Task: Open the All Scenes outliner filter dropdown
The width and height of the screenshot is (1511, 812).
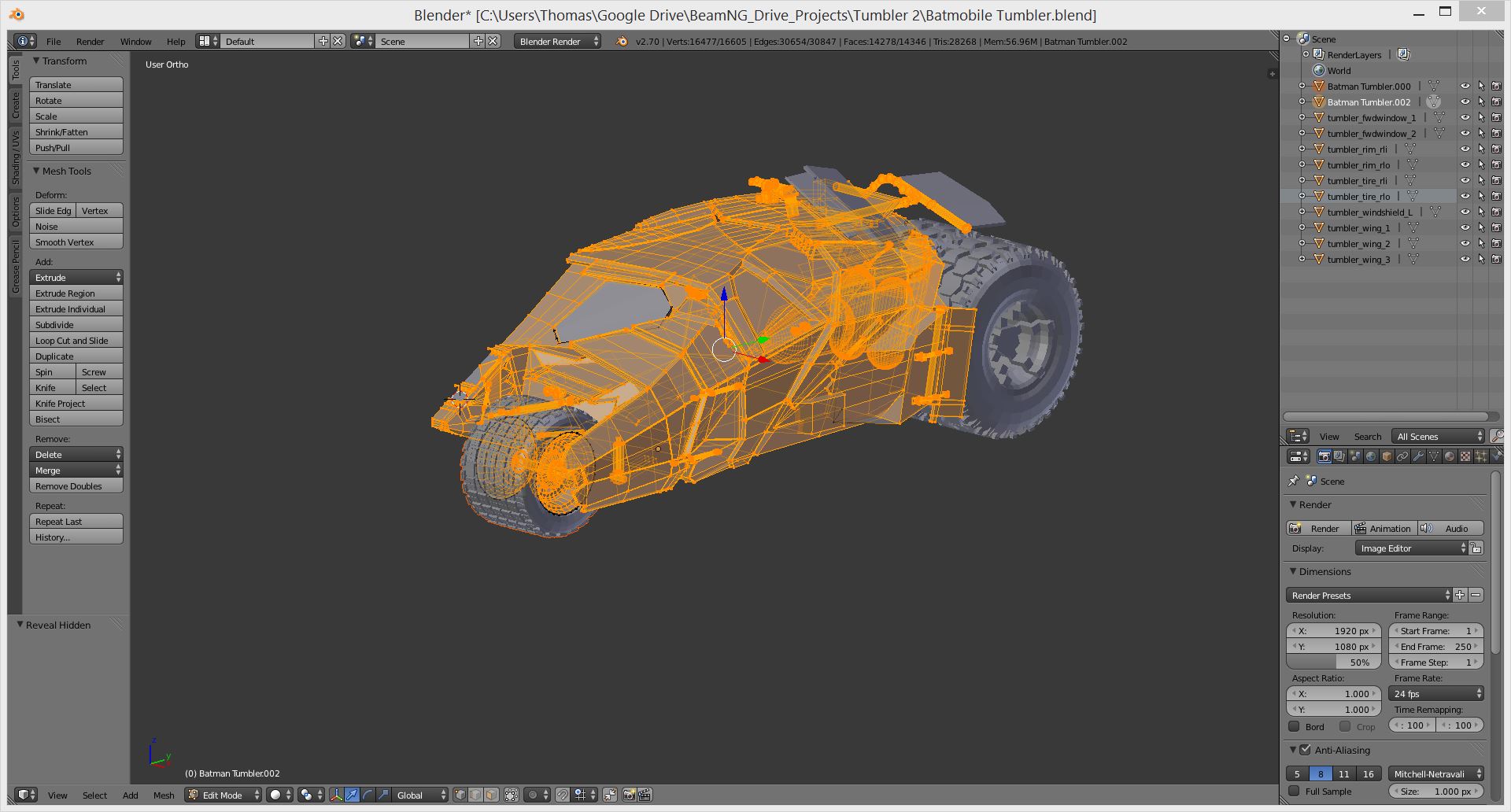Action: tap(1438, 436)
